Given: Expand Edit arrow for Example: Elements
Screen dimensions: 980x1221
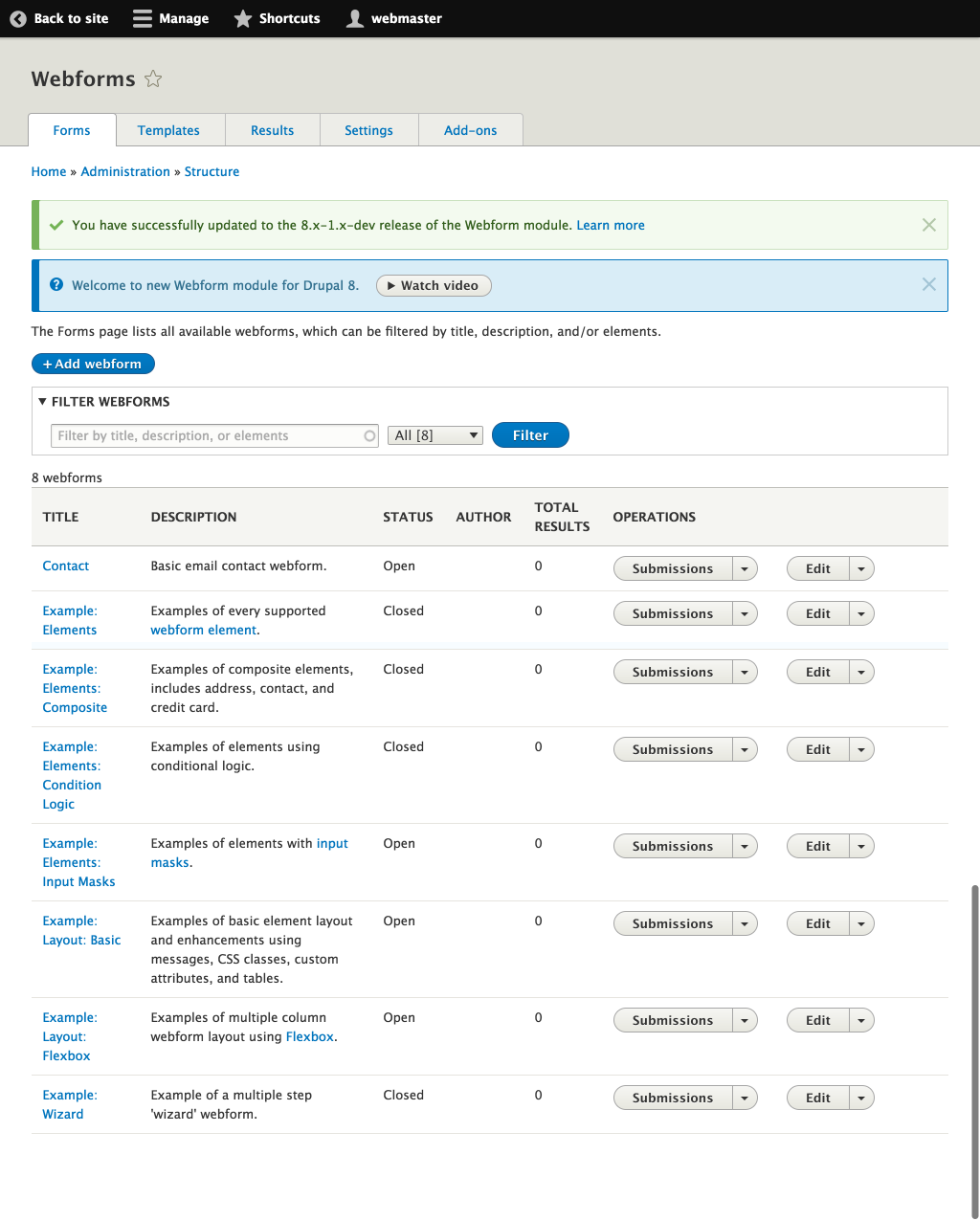Looking at the screenshot, I should coord(861,613).
